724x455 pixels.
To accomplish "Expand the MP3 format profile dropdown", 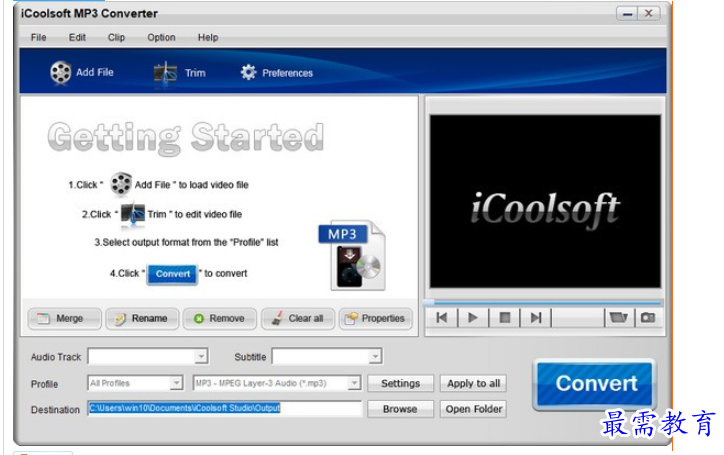I will (x=354, y=383).
